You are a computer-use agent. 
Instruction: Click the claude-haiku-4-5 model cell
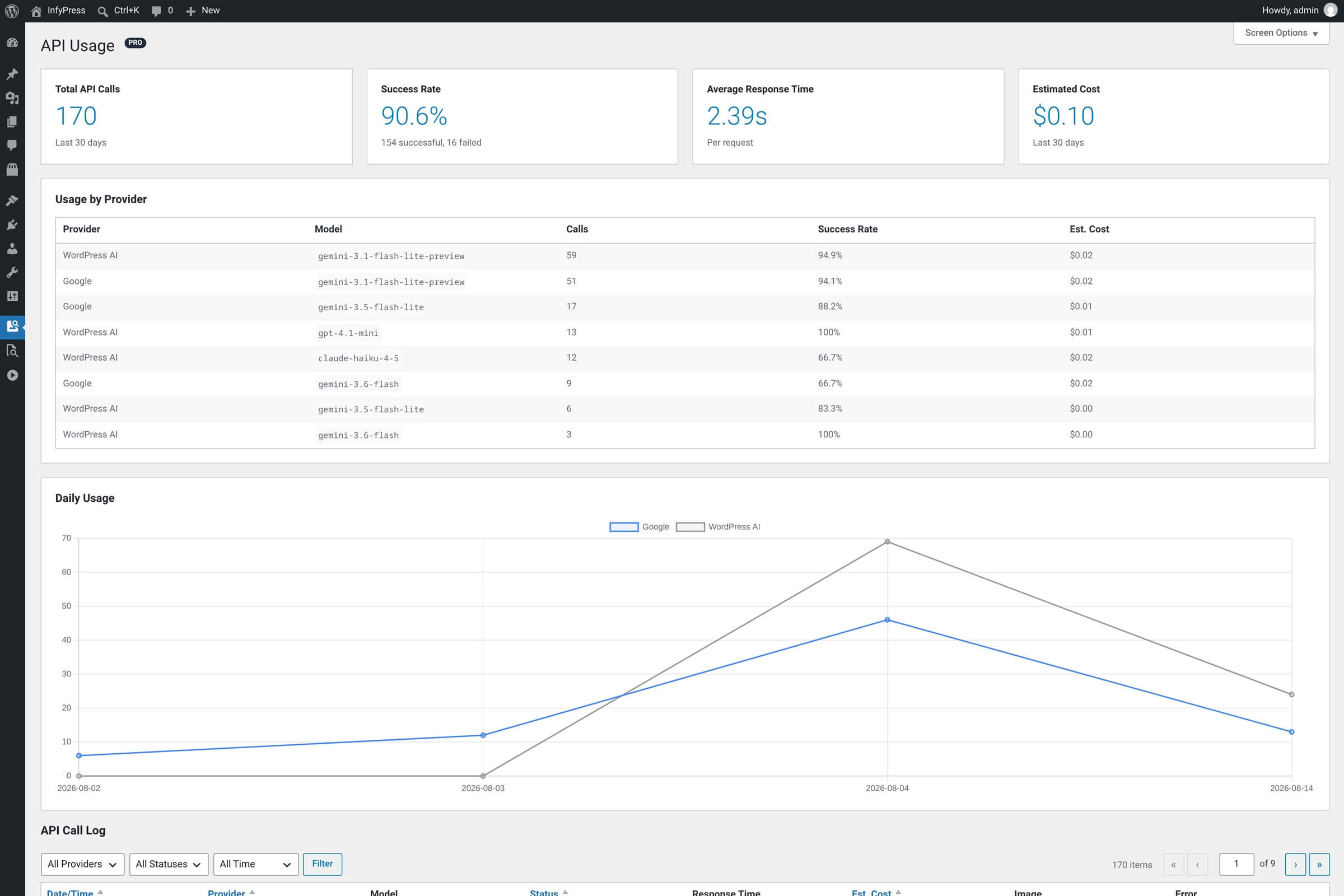click(x=358, y=358)
